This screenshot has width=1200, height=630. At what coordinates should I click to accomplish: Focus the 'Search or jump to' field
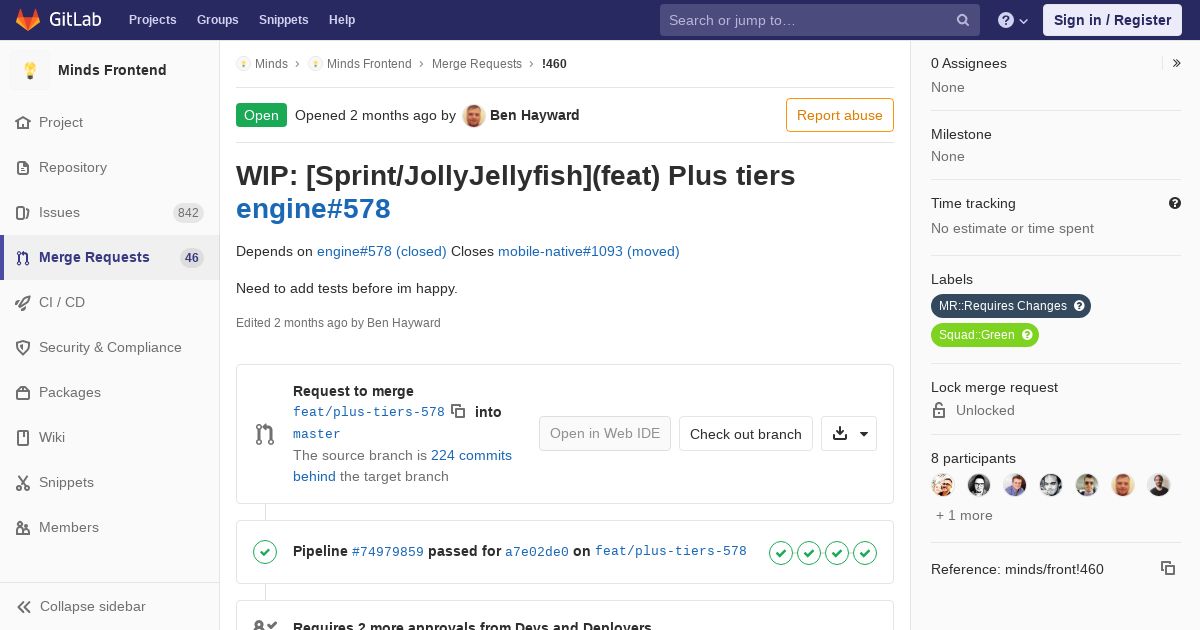(x=820, y=20)
